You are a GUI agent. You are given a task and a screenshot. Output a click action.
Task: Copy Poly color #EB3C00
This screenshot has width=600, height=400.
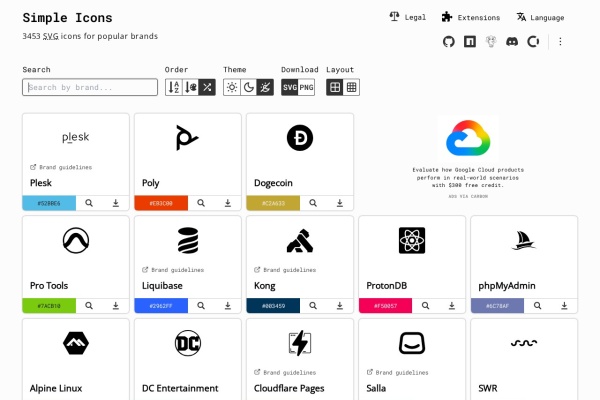point(161,203)
